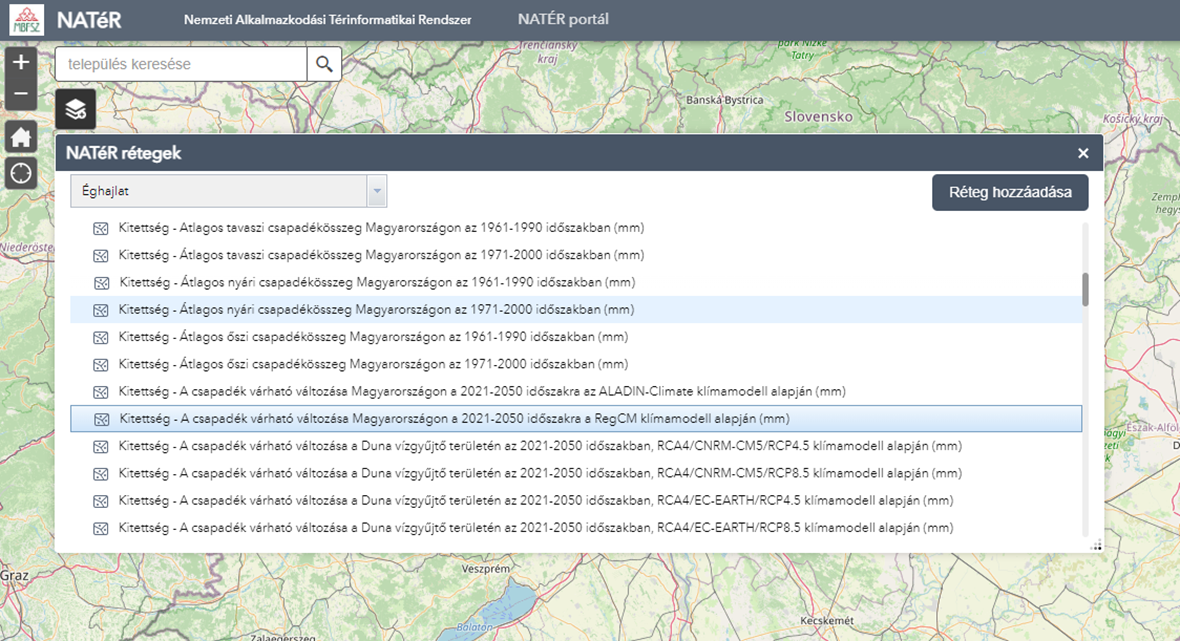Image resolution: width=1180 pixels, height=641 pixels.
Task: Click the magnifier search button
Action: [324, 64]
